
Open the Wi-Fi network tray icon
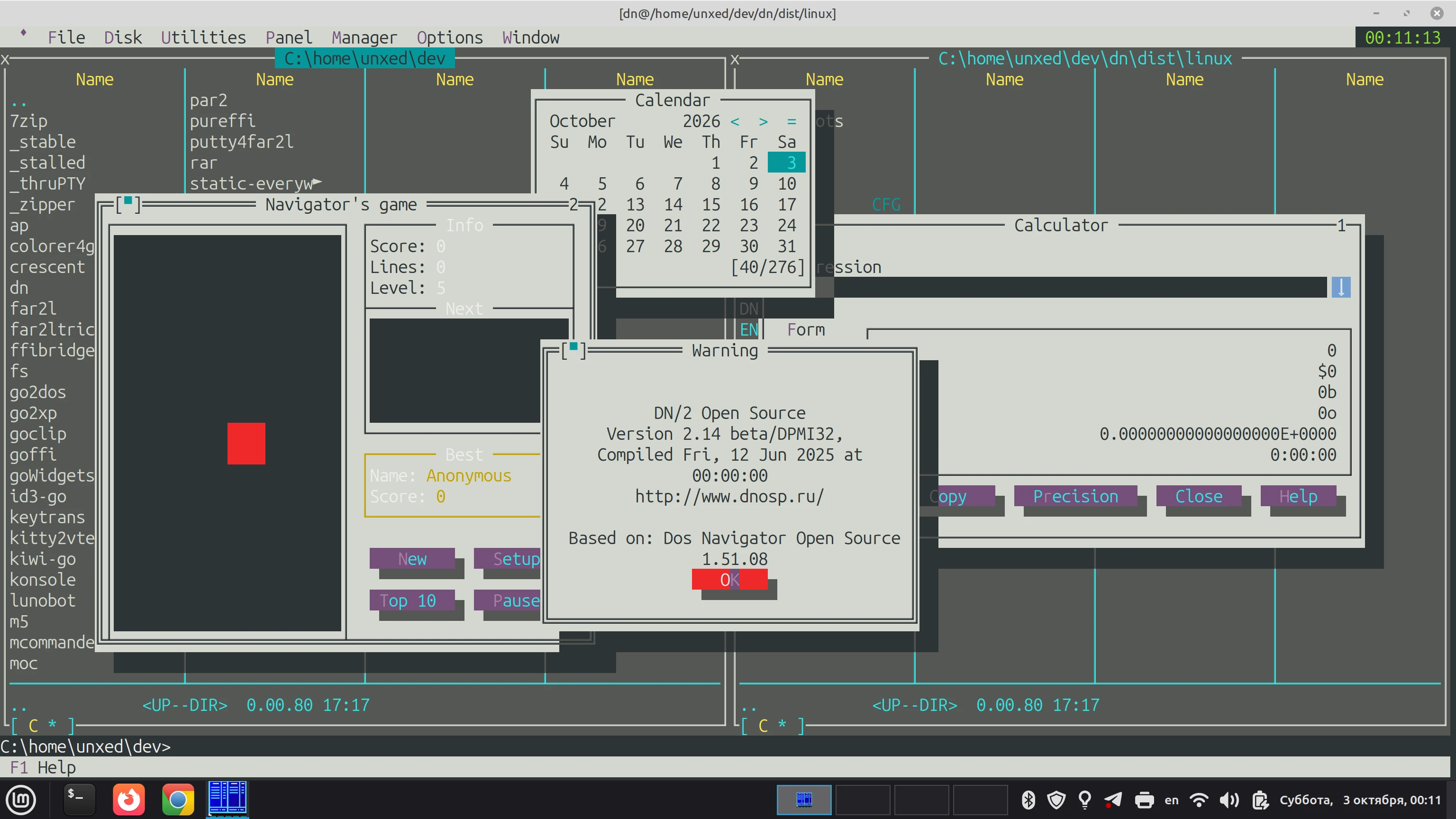[x=1199, y=800]
